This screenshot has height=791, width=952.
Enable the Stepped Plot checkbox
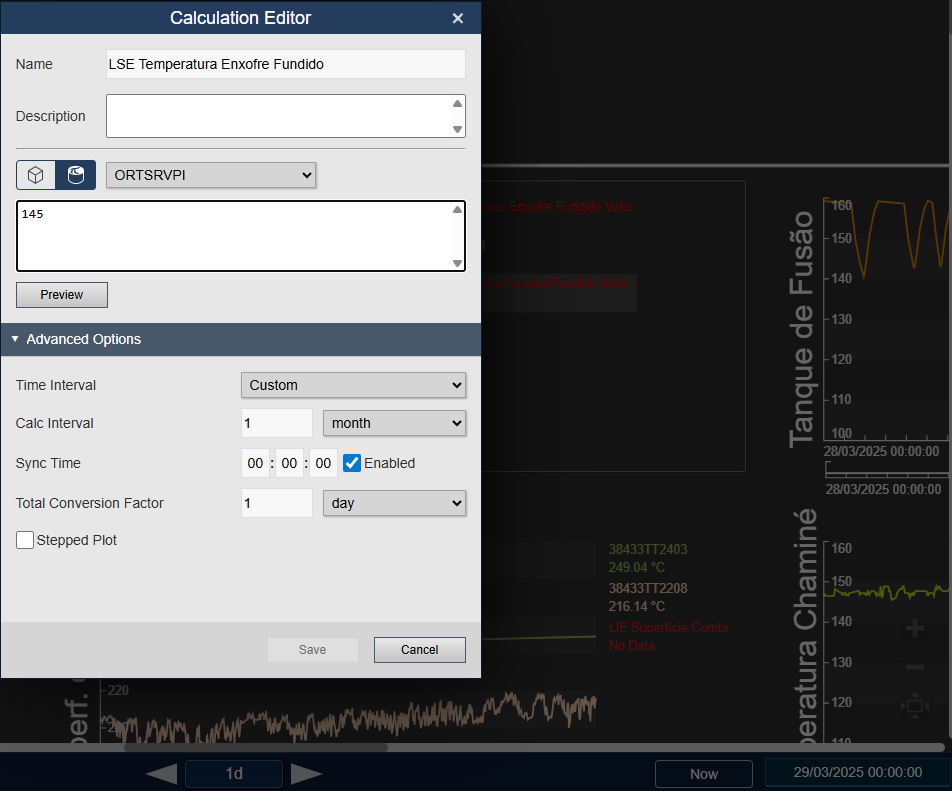25,540
